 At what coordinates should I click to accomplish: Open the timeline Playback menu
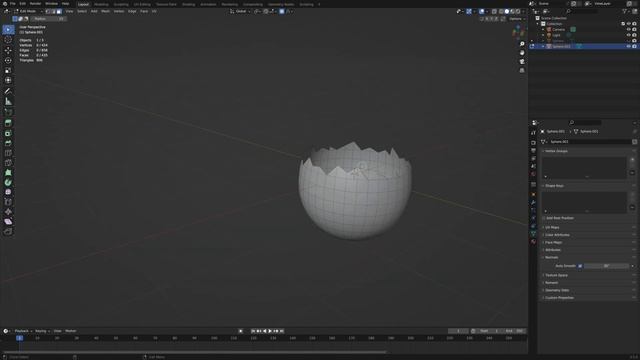click(x=23, y=331)
